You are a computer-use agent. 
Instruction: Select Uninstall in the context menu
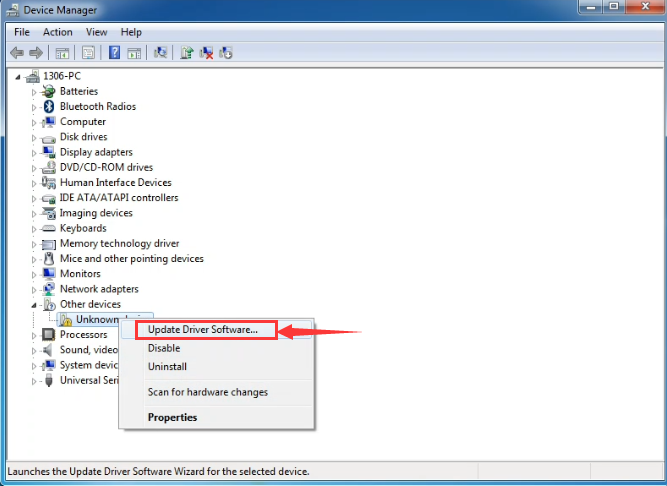point(168,367)
